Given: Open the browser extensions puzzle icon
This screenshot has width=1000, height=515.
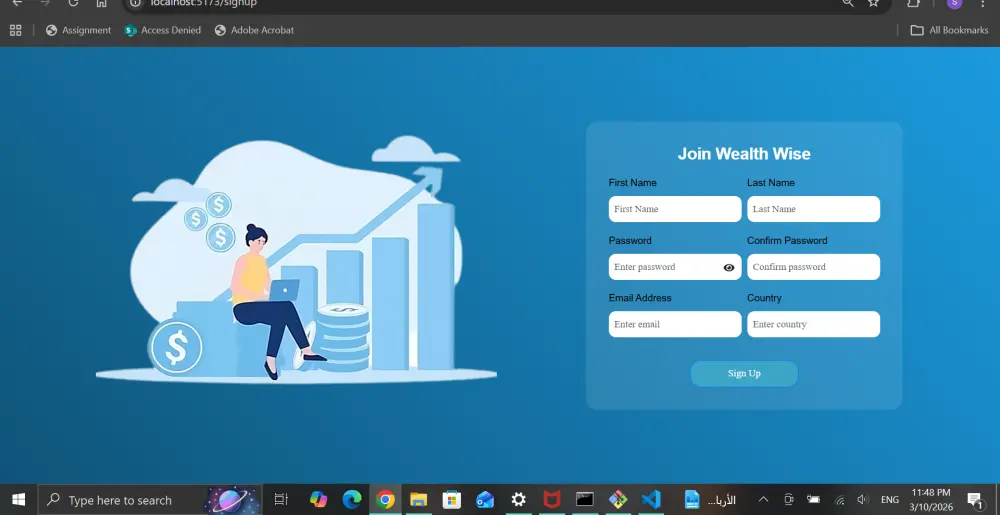Looking at the screenshot, I should click(x=913, y=3).
